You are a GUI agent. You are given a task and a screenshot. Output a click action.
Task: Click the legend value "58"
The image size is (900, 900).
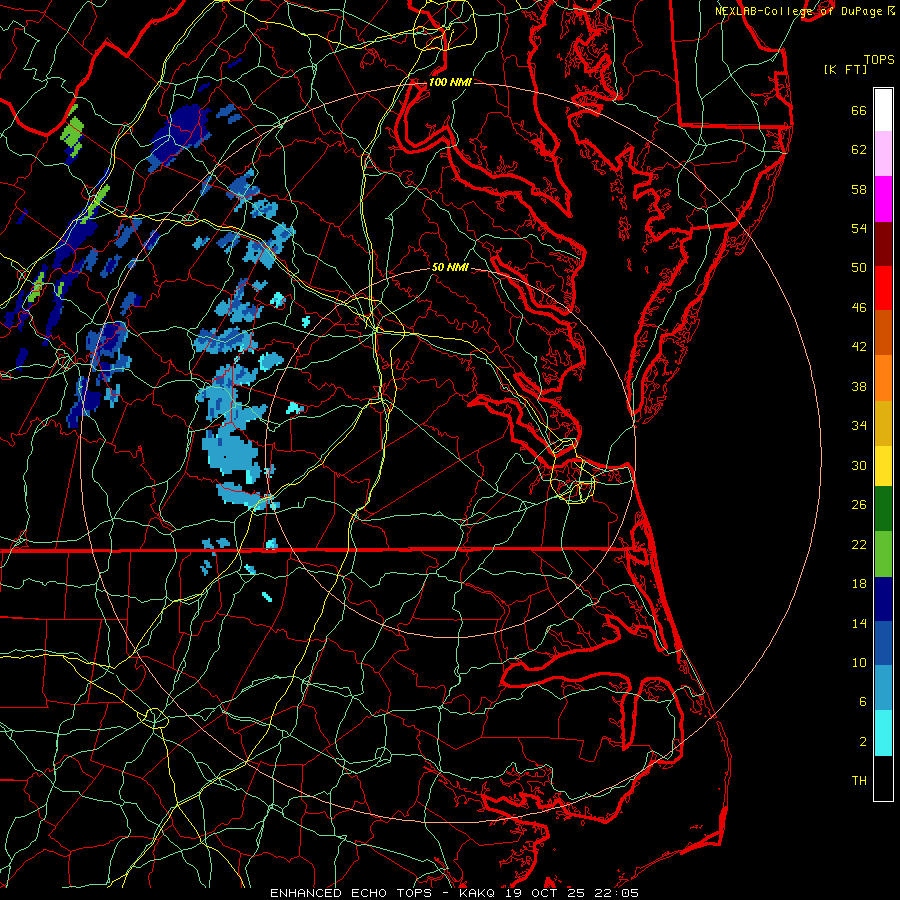pyautogui.click(x=859, y=189)
